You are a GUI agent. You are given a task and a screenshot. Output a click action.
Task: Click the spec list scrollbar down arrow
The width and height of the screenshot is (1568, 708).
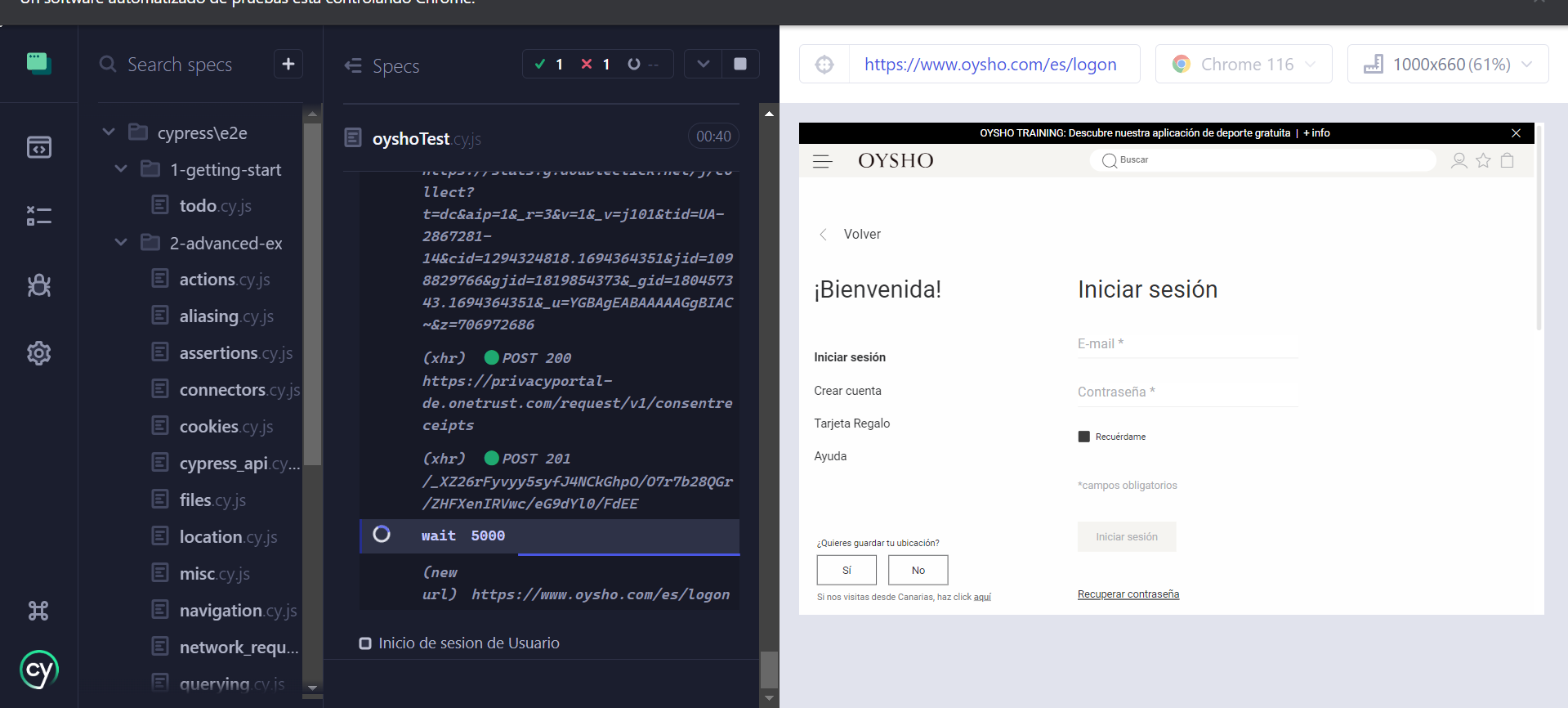pos(312,688)
